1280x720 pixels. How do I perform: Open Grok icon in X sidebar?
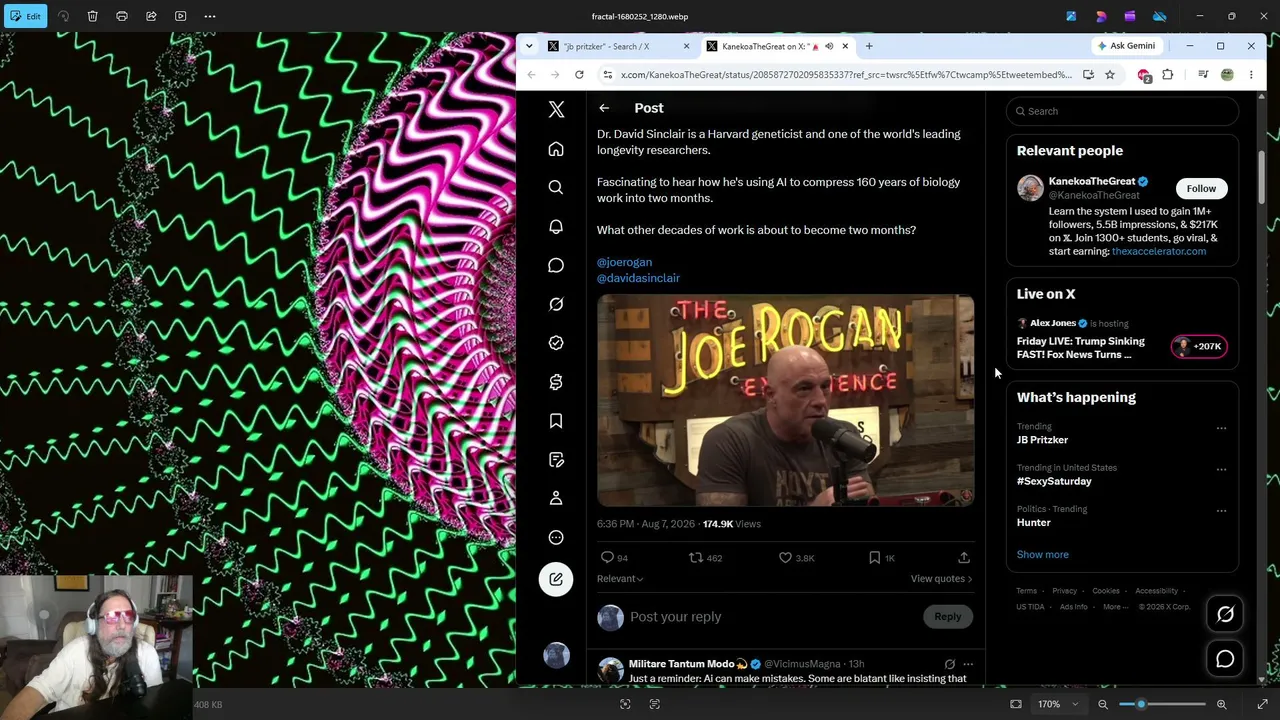[x=556, y=304]
